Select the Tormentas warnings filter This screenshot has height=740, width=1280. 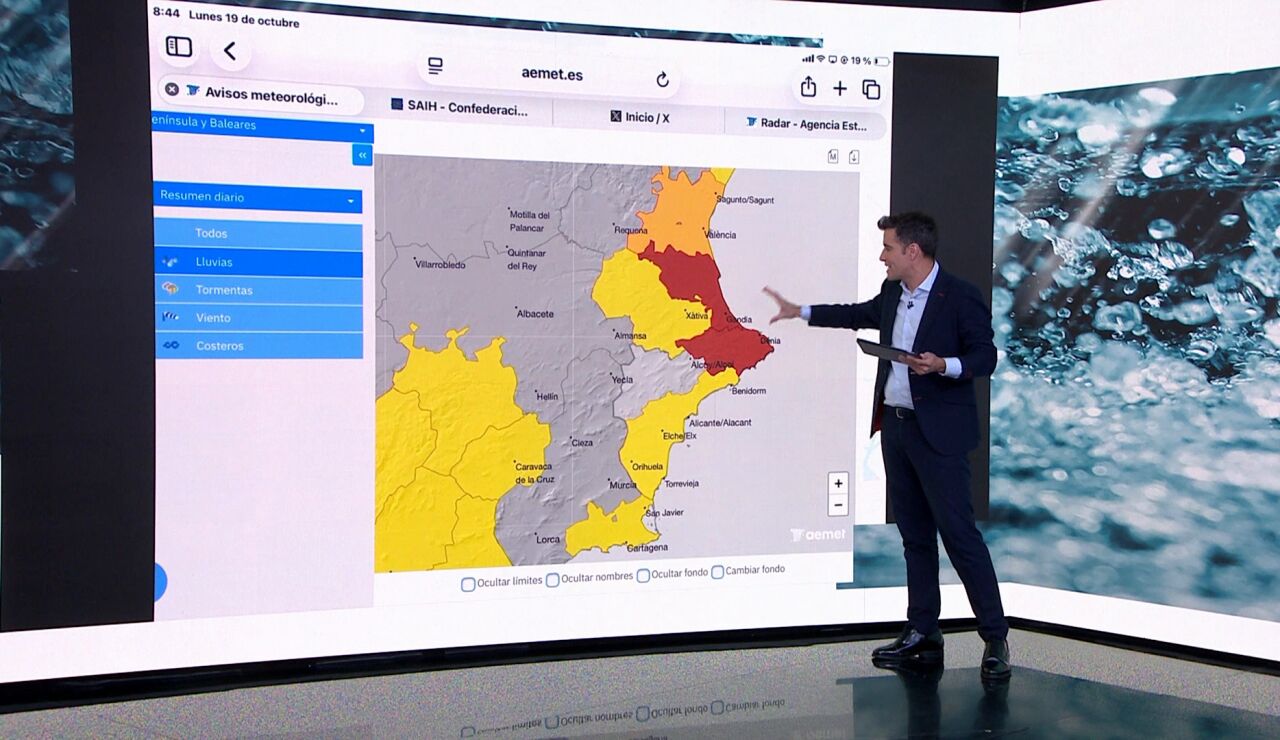[x=257, y=290]
